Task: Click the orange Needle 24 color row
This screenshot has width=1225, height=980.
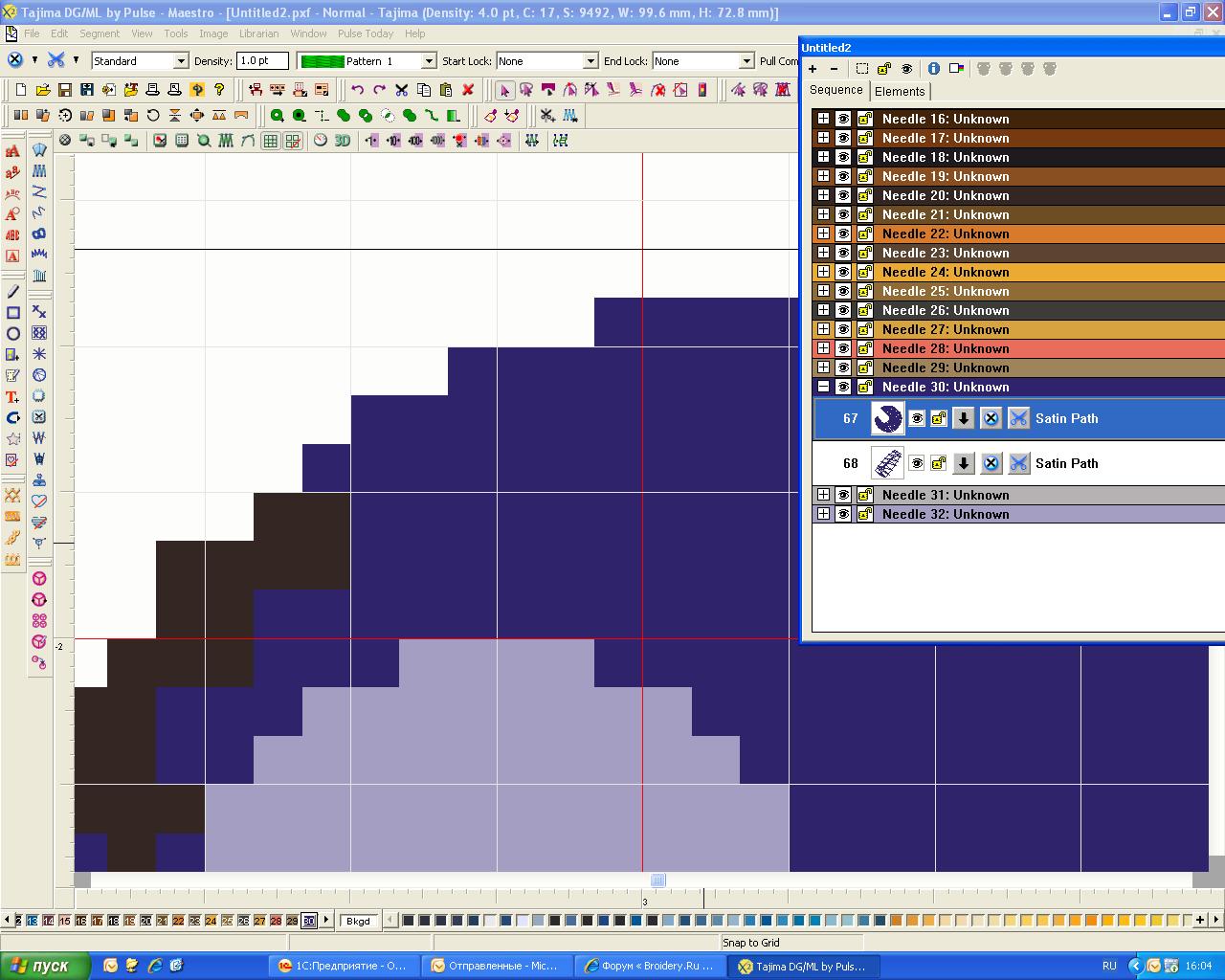Action: [1053, 272]
